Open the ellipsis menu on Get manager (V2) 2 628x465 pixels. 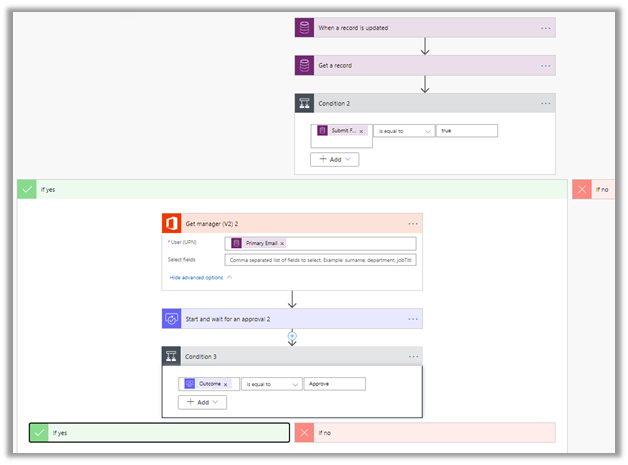[412, 223]
